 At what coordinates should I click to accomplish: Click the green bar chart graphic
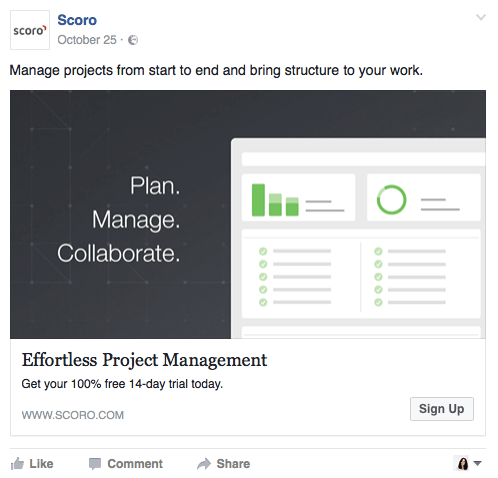275,200
